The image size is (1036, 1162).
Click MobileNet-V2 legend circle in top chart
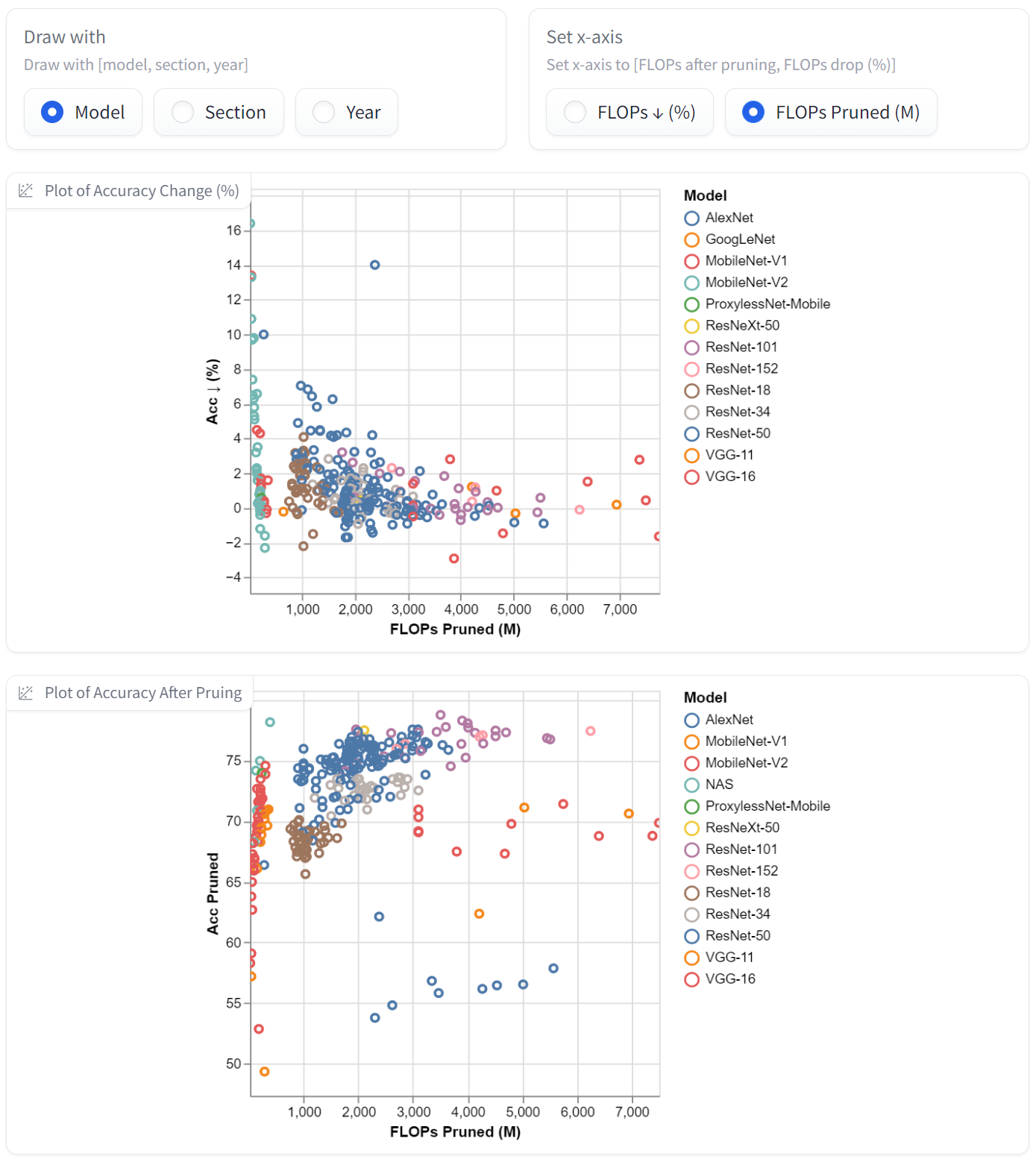click(x=692, y=283)
